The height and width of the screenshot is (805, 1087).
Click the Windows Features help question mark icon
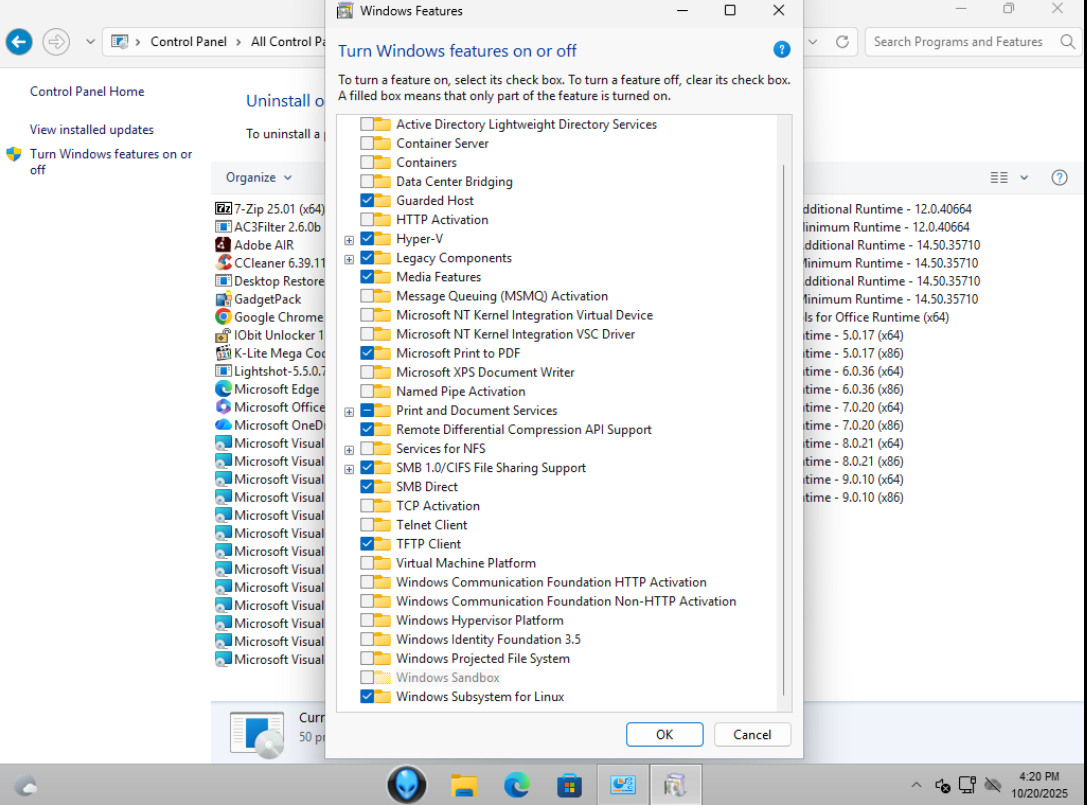[x=781, y=50]
